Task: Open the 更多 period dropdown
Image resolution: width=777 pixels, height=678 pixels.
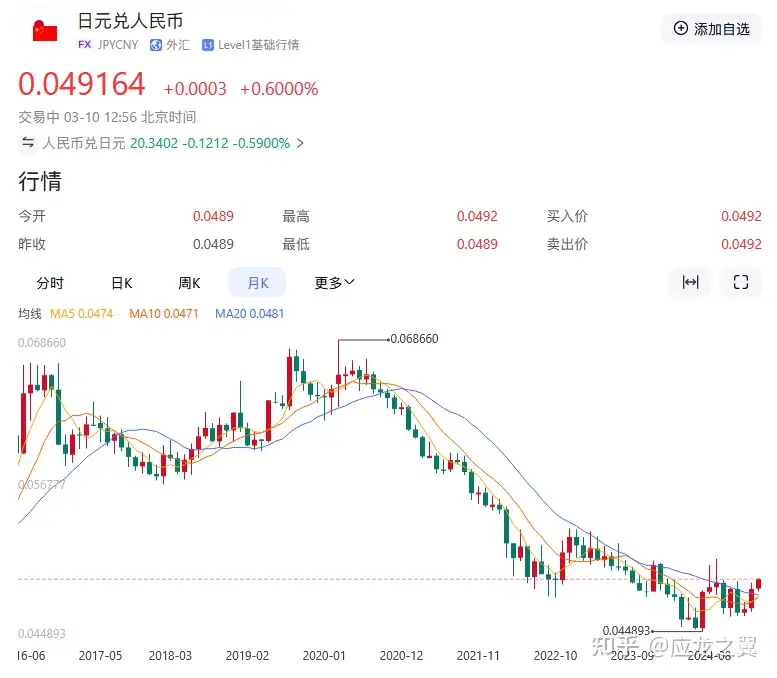Action: click(334, 283)
